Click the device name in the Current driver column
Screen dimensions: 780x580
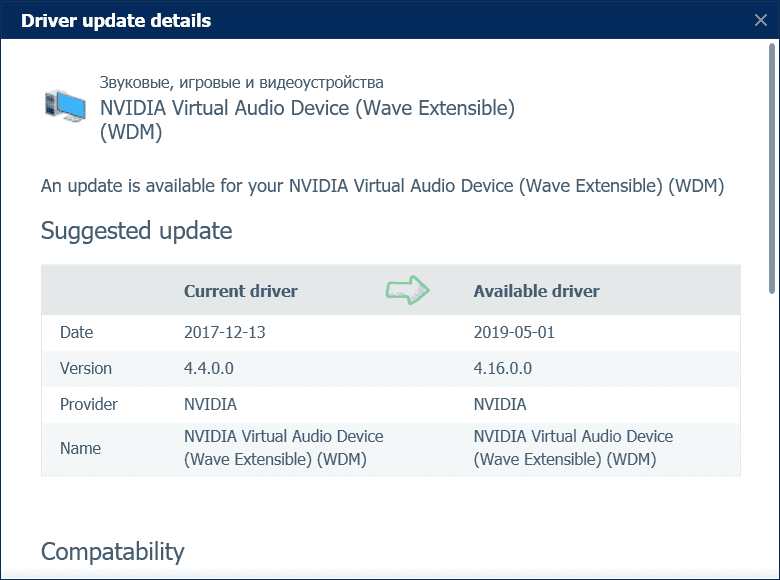[283, 448]
